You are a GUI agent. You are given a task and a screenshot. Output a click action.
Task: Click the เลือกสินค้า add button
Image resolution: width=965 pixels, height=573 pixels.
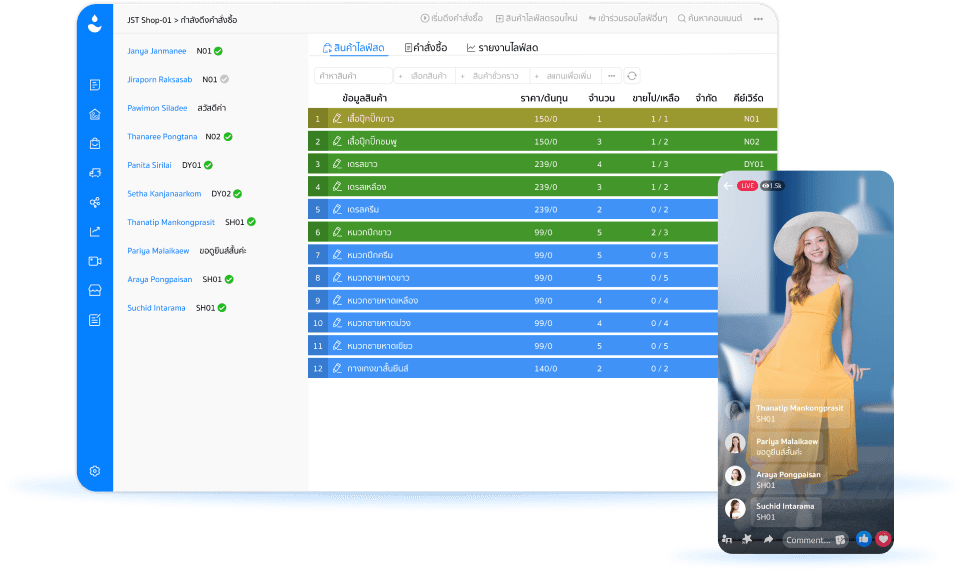pos(423,76)
